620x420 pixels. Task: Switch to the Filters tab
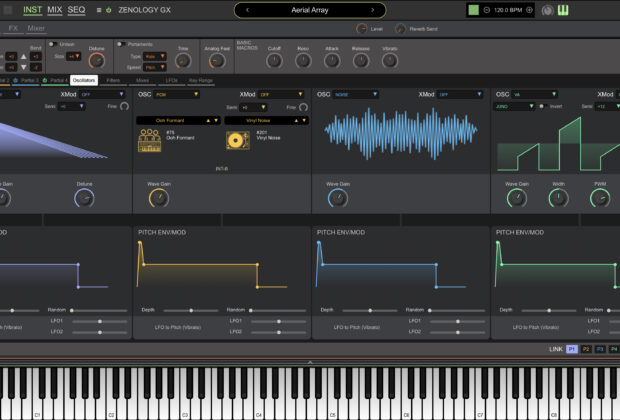click(113, 79)
